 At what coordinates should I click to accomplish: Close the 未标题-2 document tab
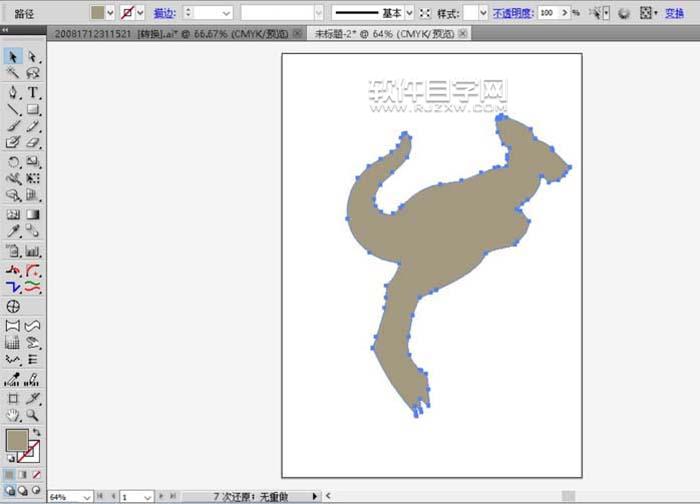click(x=463, y=33)
